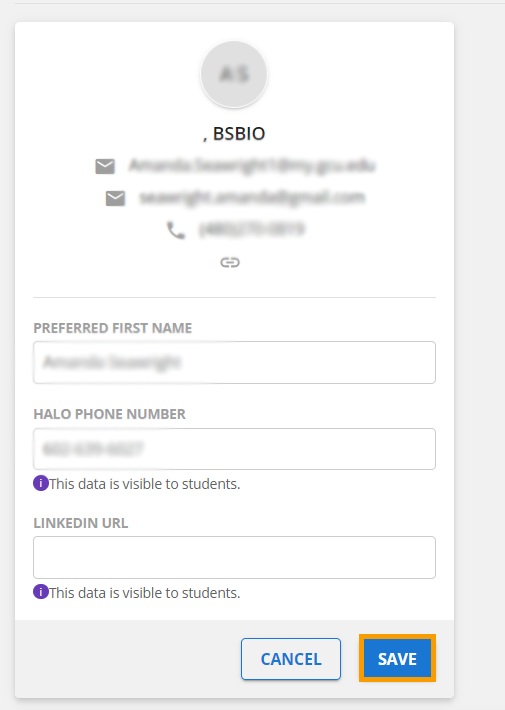Click the blurred school email address text

[252, 166]
